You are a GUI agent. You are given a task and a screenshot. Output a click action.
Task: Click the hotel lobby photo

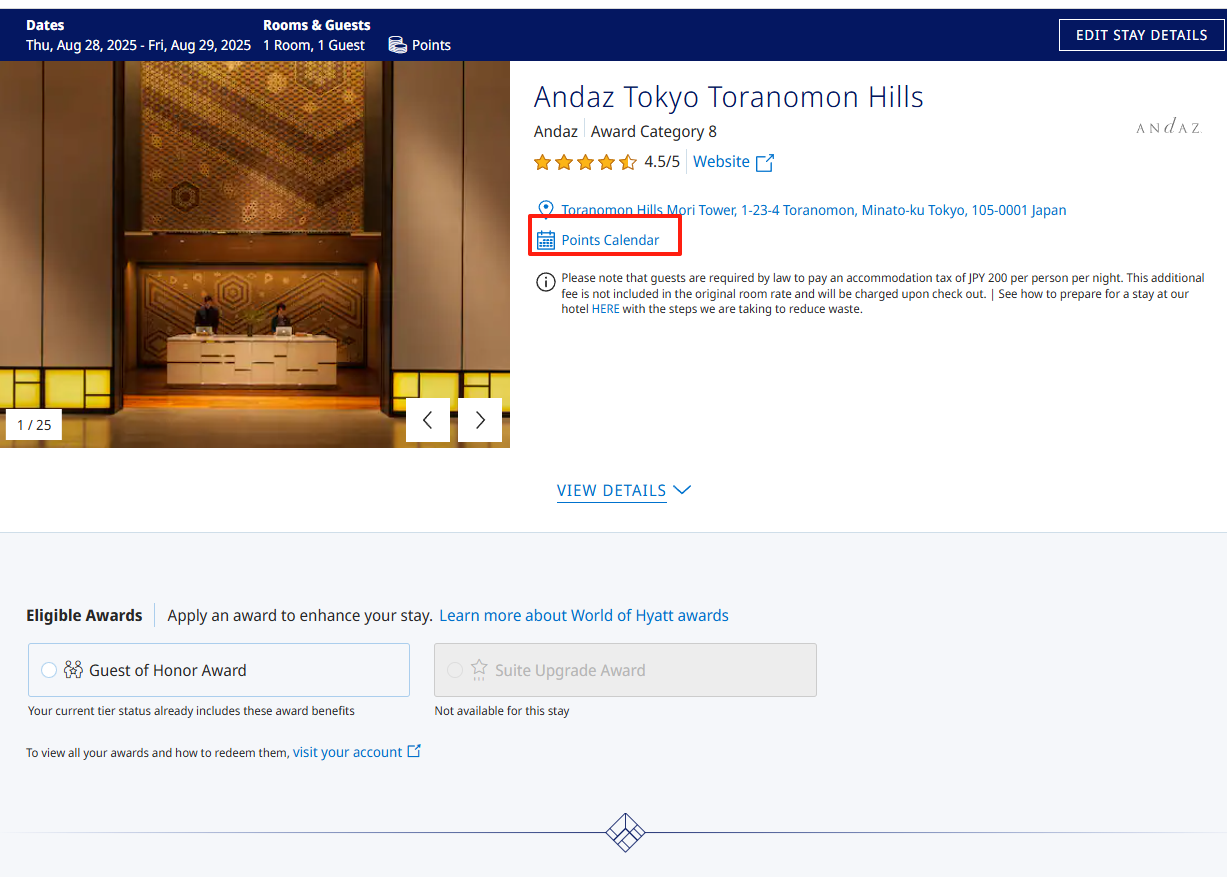[255, 254]
